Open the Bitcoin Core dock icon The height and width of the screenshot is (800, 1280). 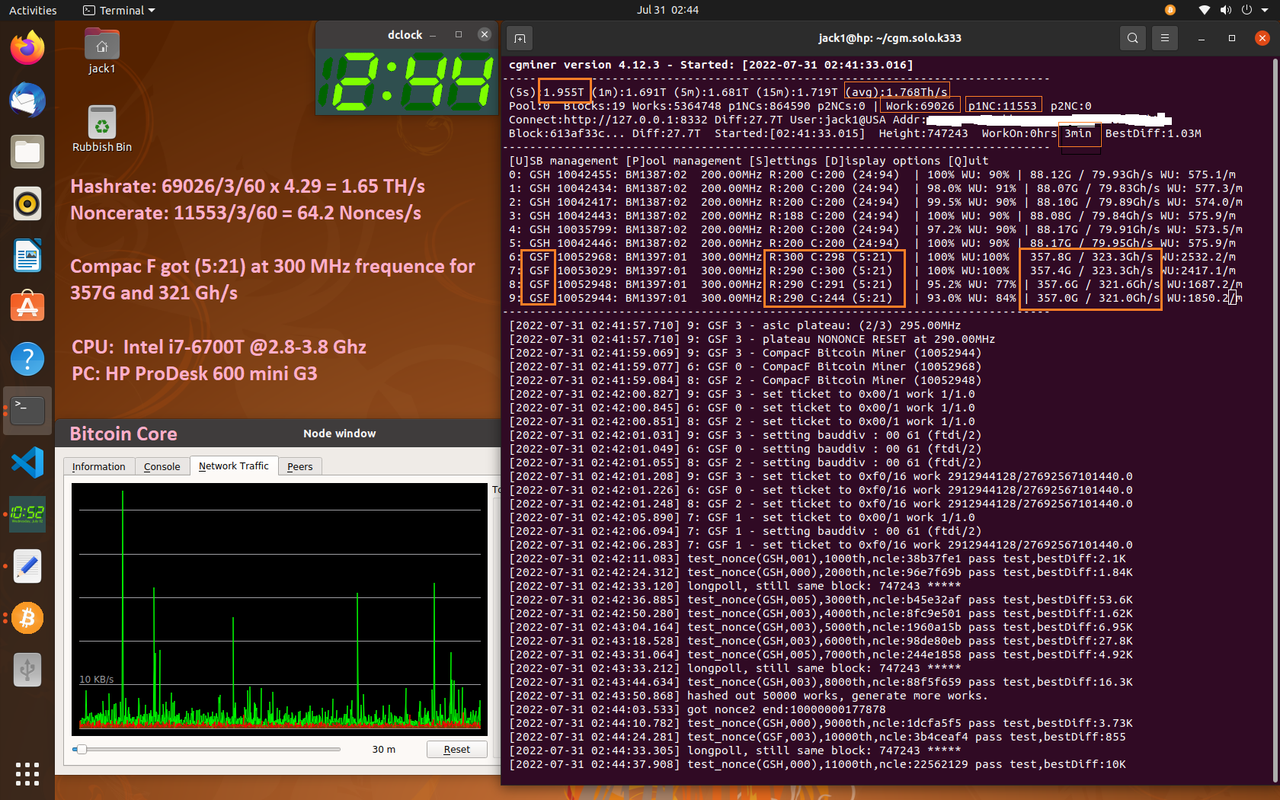pos(27,618)
